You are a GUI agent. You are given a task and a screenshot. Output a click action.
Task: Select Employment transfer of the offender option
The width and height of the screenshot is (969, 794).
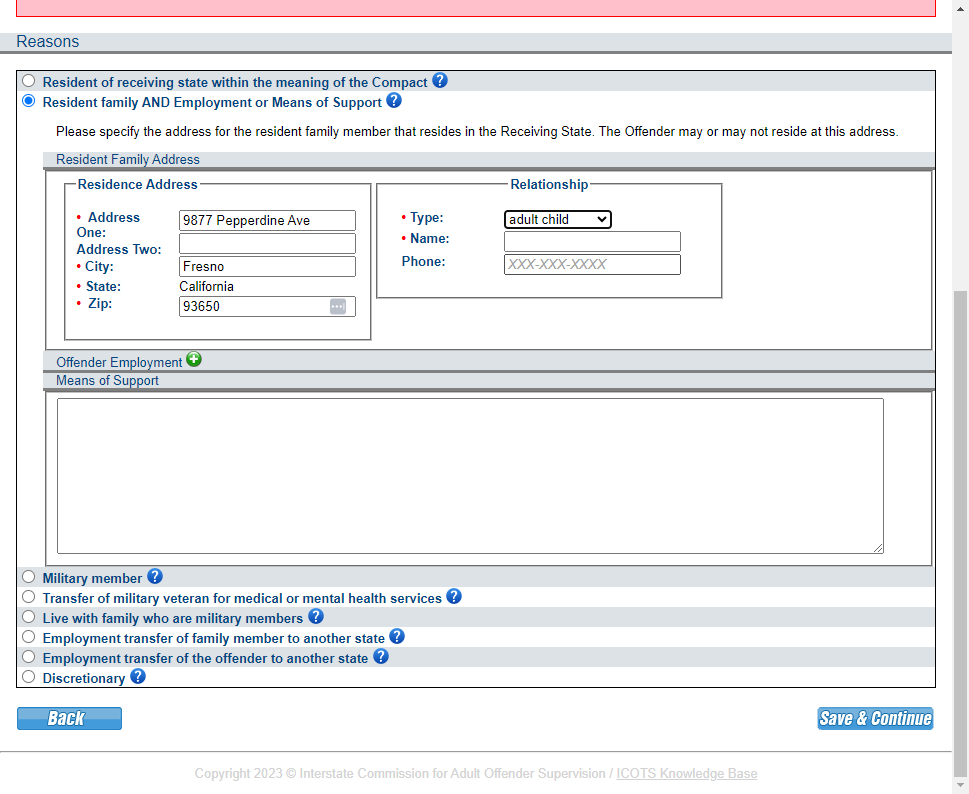click(28, 656)
